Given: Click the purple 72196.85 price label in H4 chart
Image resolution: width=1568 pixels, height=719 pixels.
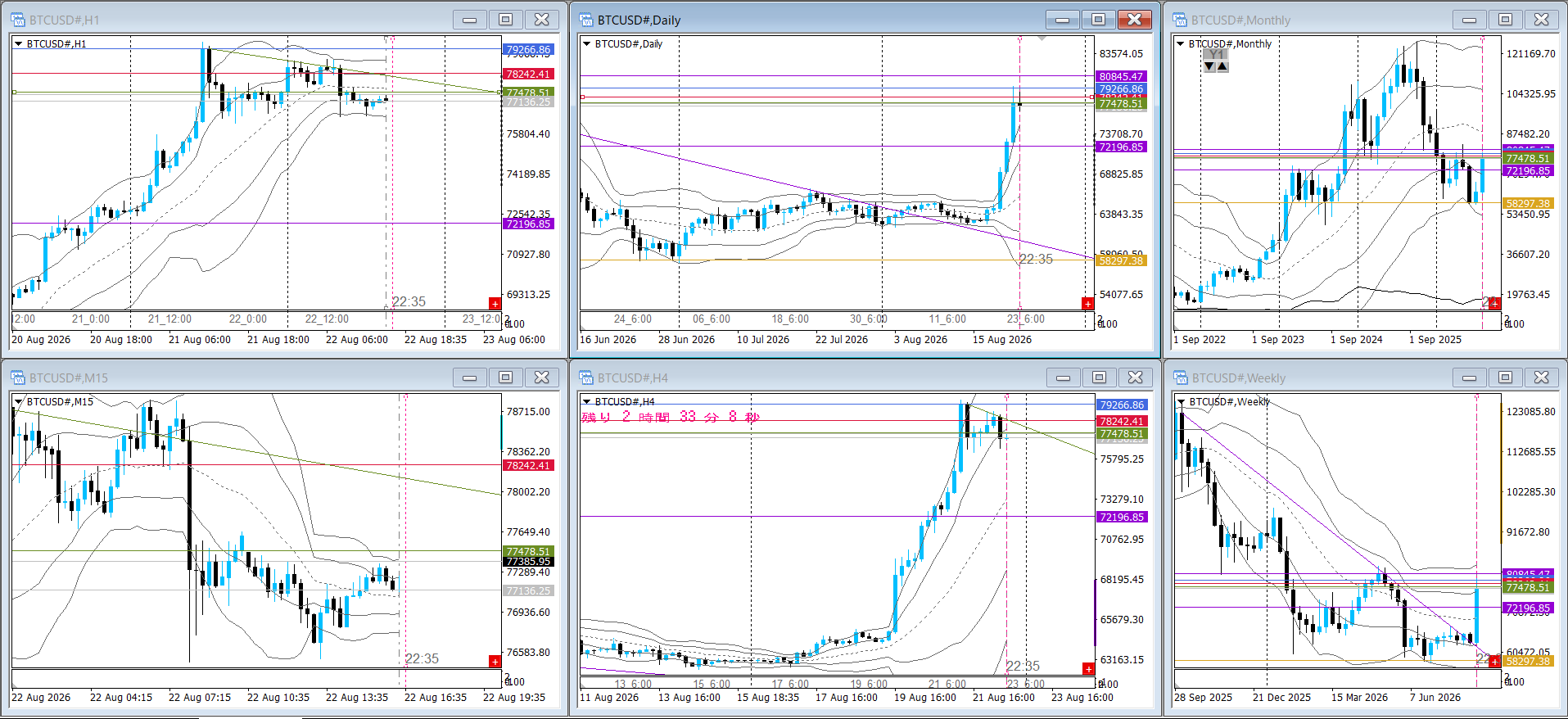Looking at the screenshot, I should pos(1122,517).
